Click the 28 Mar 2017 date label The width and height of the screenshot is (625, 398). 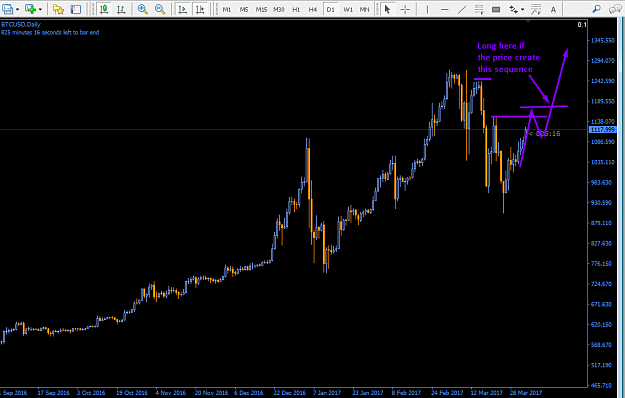tap(526, 393)
